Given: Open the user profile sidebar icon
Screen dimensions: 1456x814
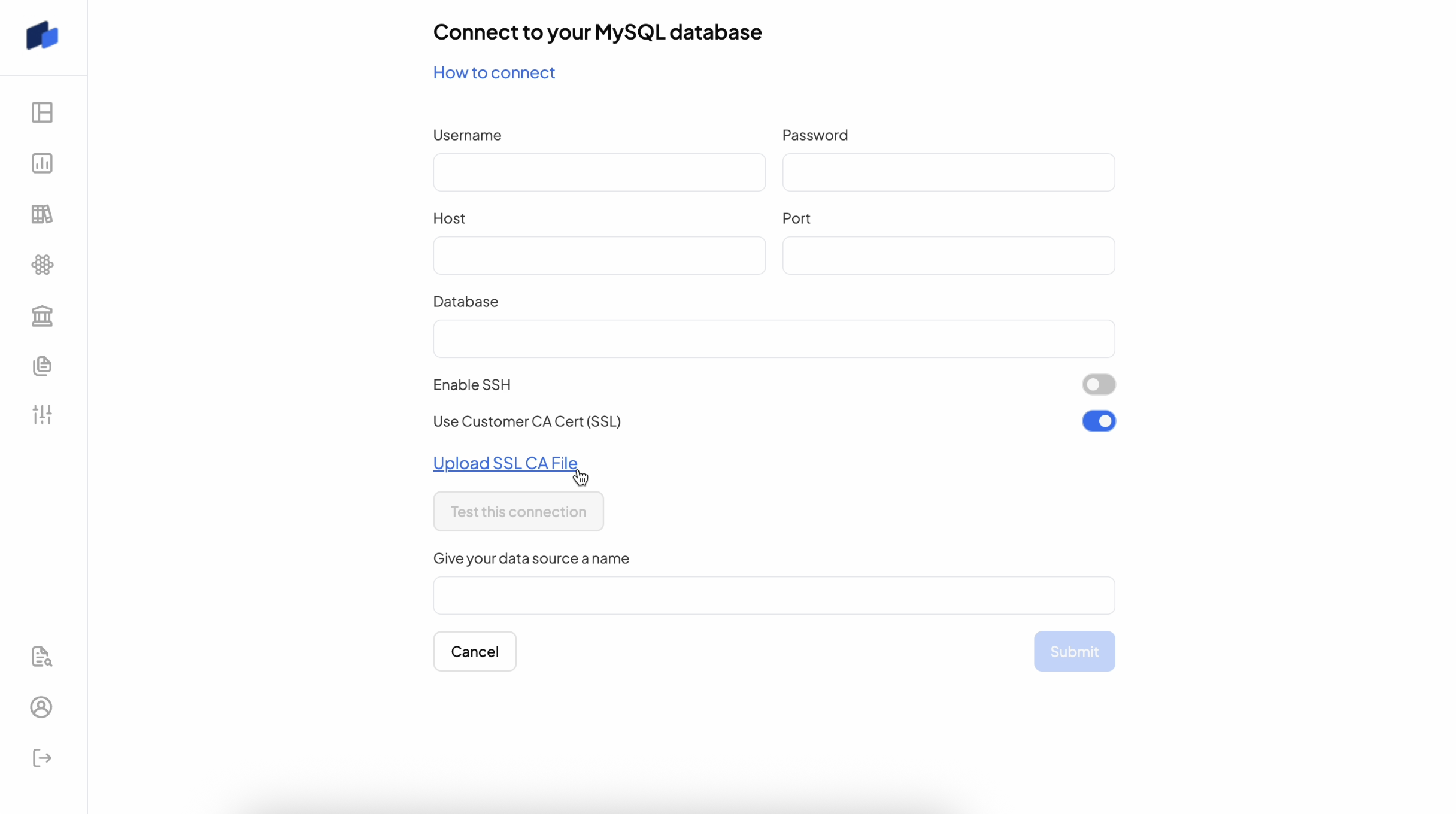Looking at the screenshot, I should 41,707.
